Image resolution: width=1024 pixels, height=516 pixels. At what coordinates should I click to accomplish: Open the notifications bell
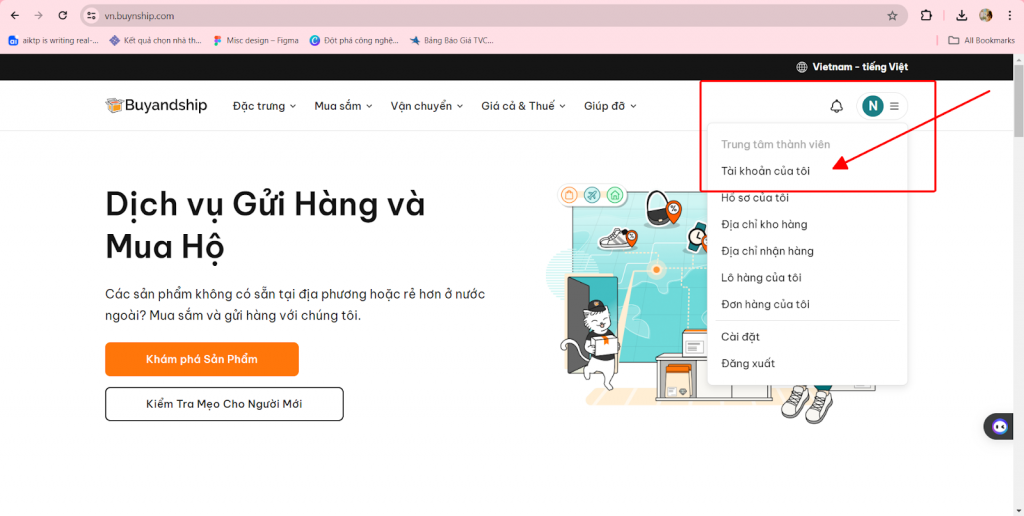tap(836, 106)
